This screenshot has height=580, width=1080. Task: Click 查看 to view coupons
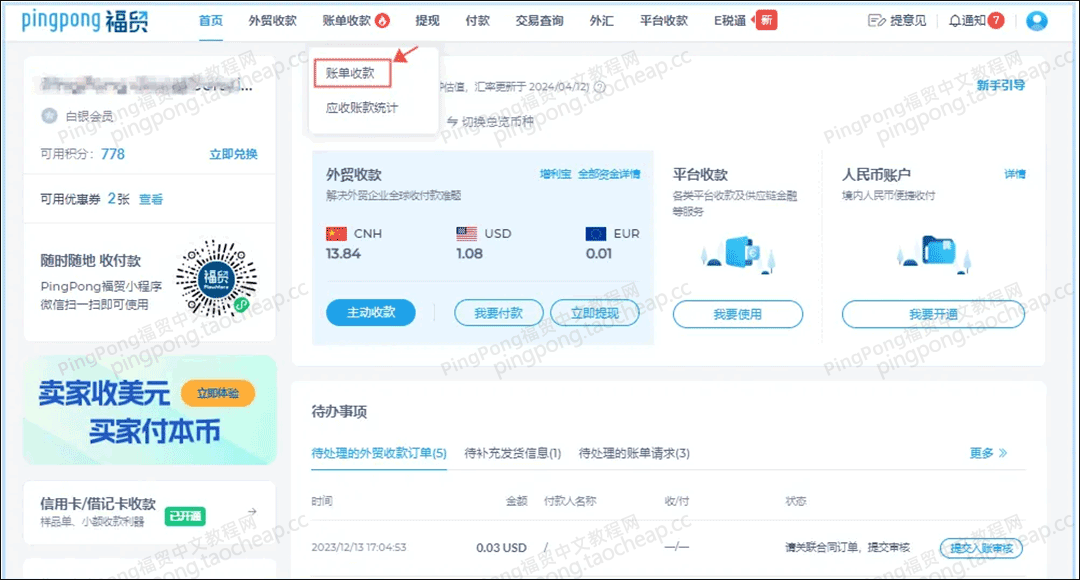pyautogui.click(x=151, y=199)
